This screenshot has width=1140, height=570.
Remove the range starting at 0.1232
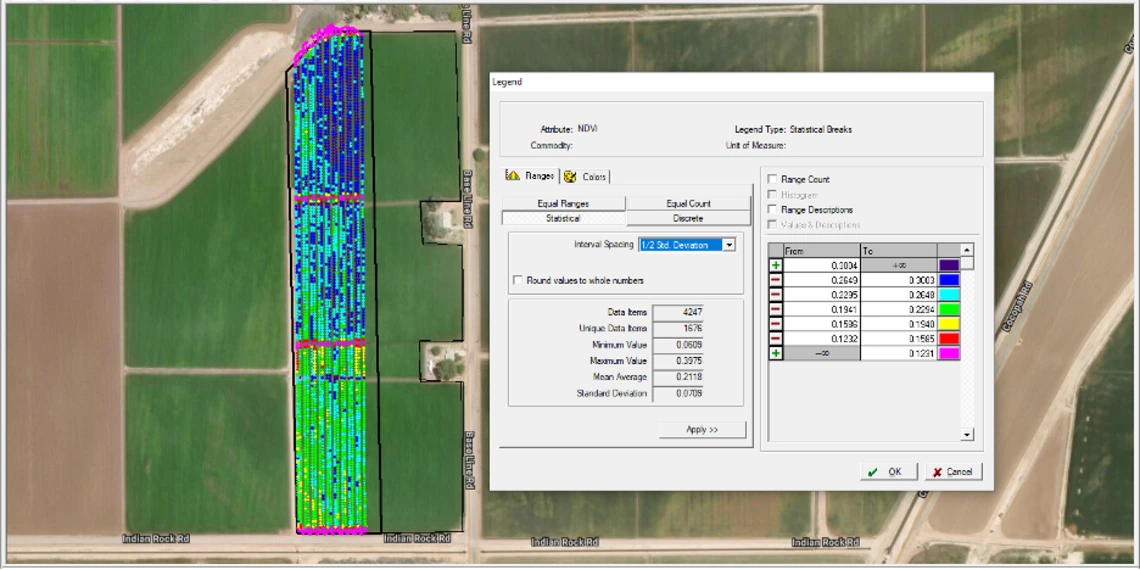(776, 339)
